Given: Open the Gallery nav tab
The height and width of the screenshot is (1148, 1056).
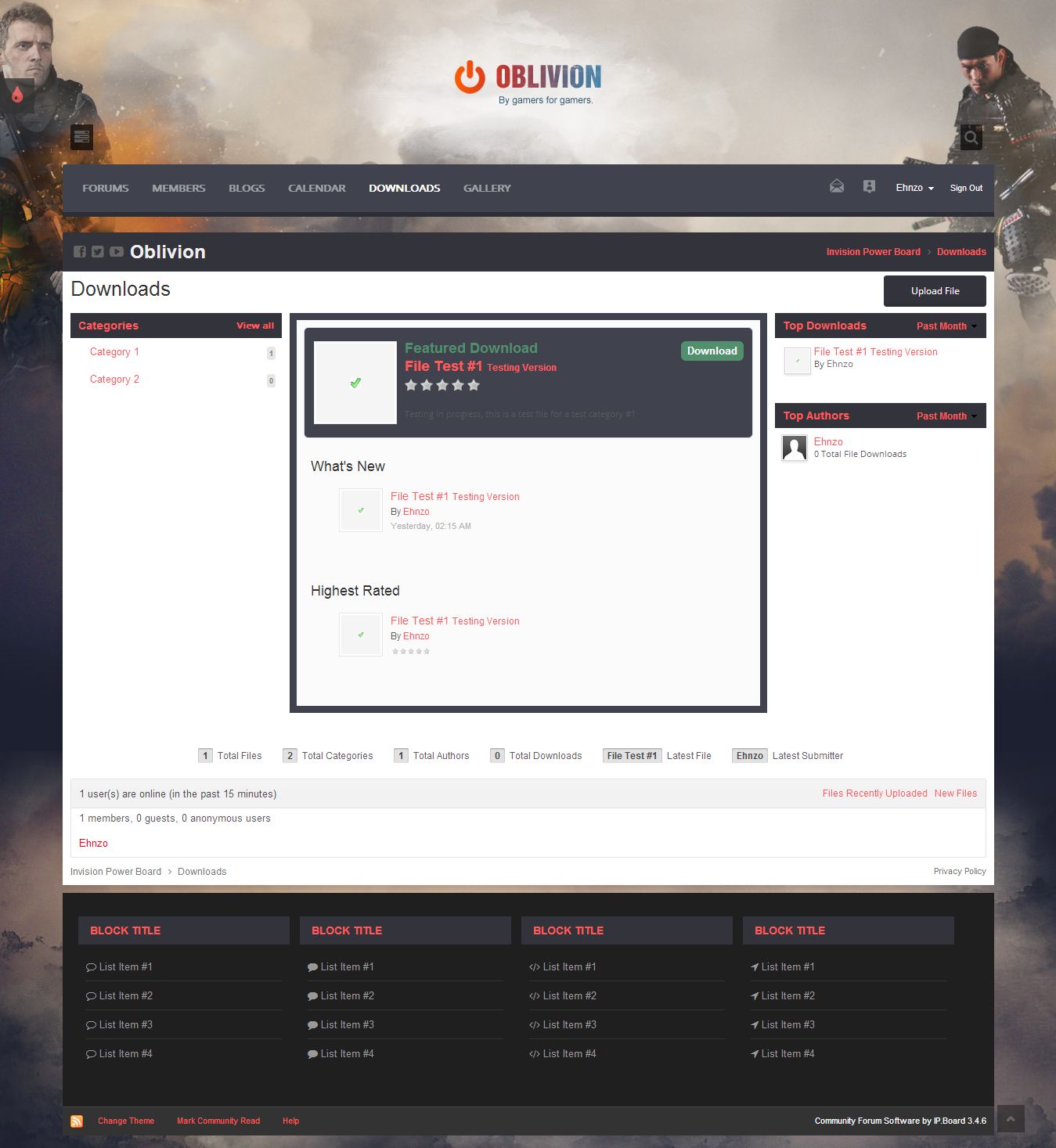Looking at the screenshot, I should click(x=487, y=189).
